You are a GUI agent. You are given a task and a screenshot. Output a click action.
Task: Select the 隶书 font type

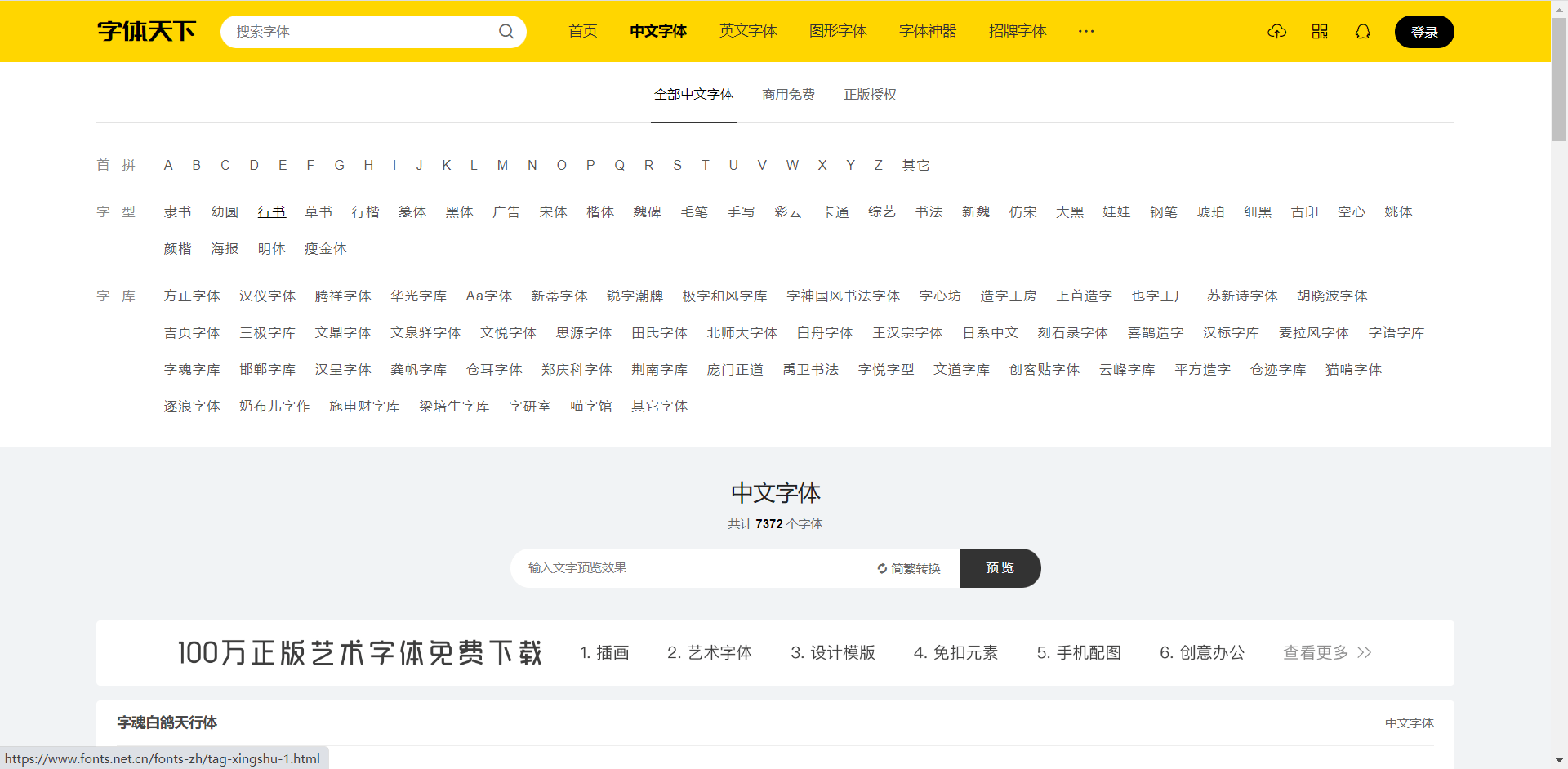coord(177,212)
